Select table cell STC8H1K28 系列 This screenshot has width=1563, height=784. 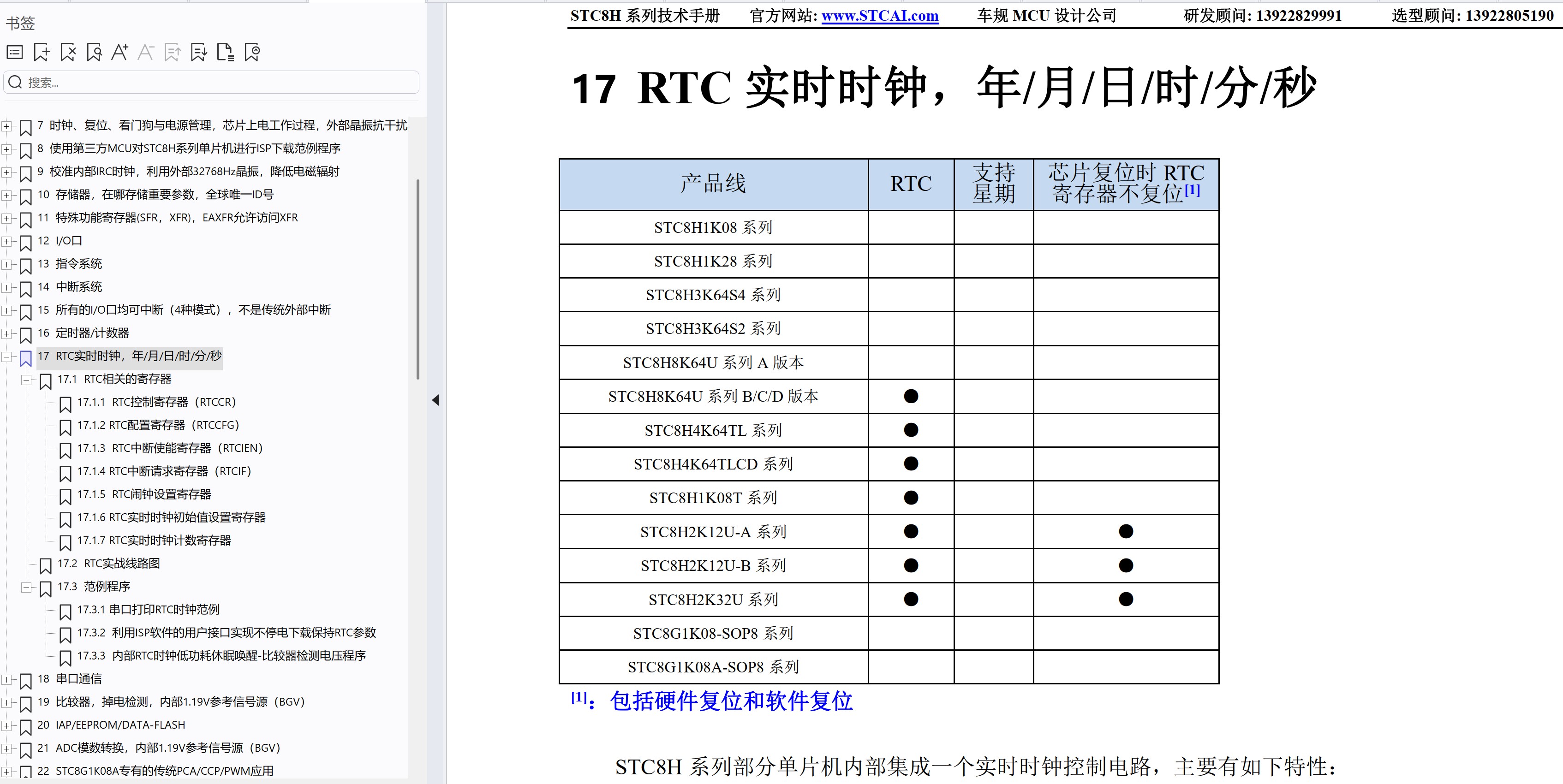coord(714,261)
